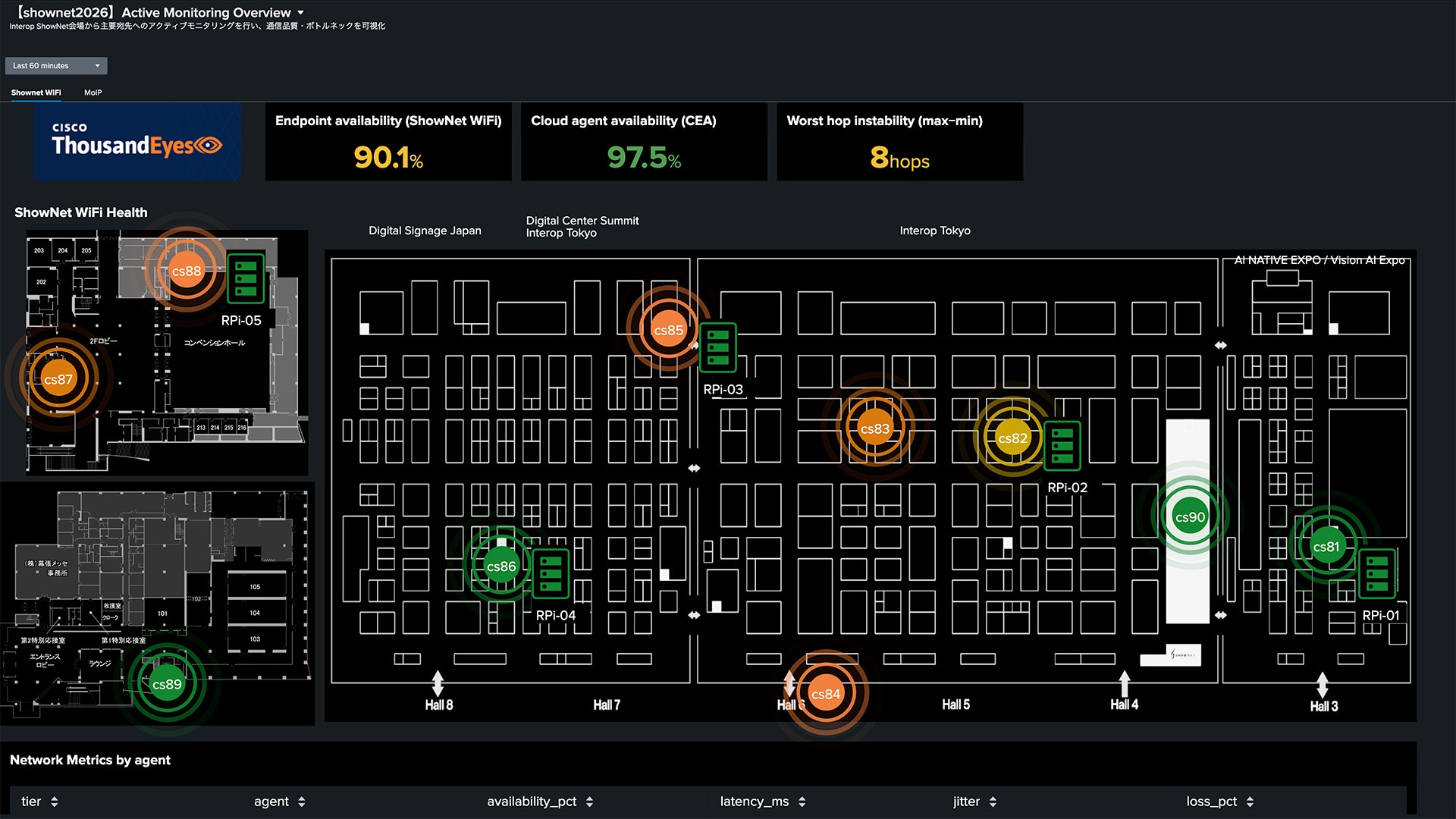Click the cs82 yellow agent marker

[1012, 438]
